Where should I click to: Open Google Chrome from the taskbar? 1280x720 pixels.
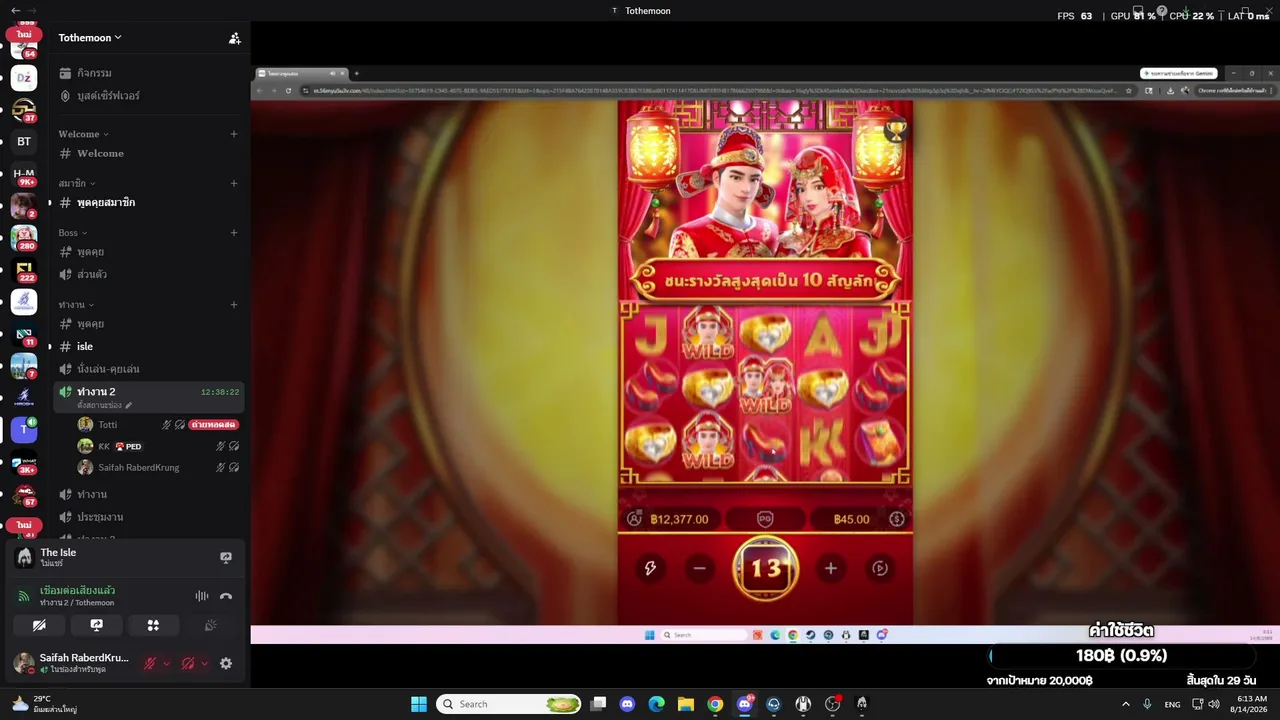[x=715, y=704]
